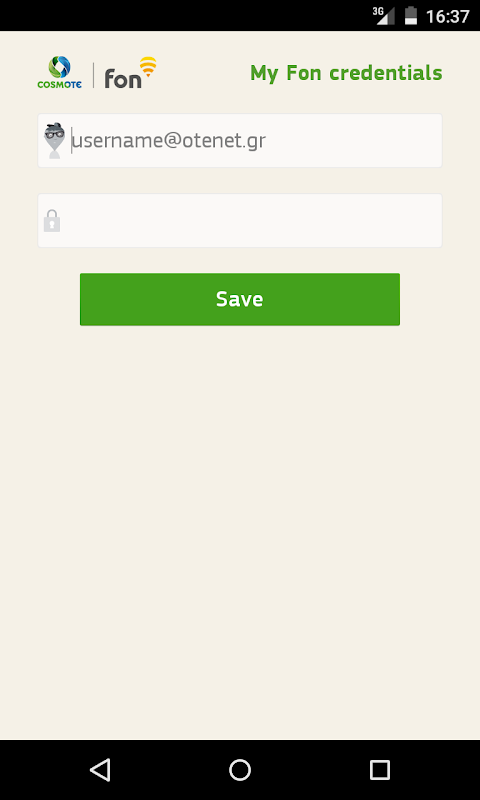The height and width of the screenshot is (800, 480).
Task: Tap the Cosmote swirl emblem
Action: click(x=59, y=67)
